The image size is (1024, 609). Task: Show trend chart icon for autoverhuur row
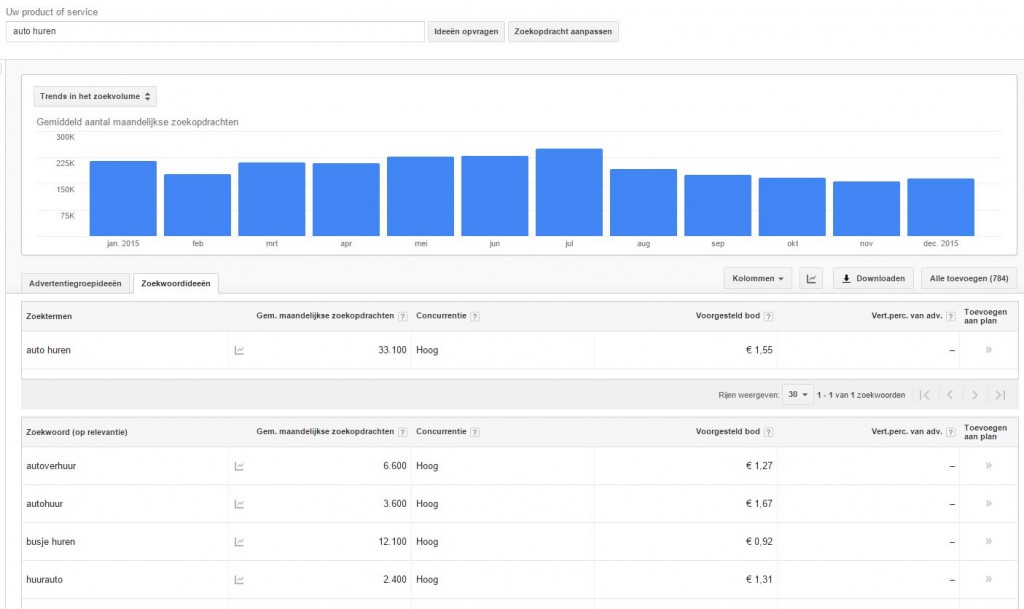click(239, 466)
